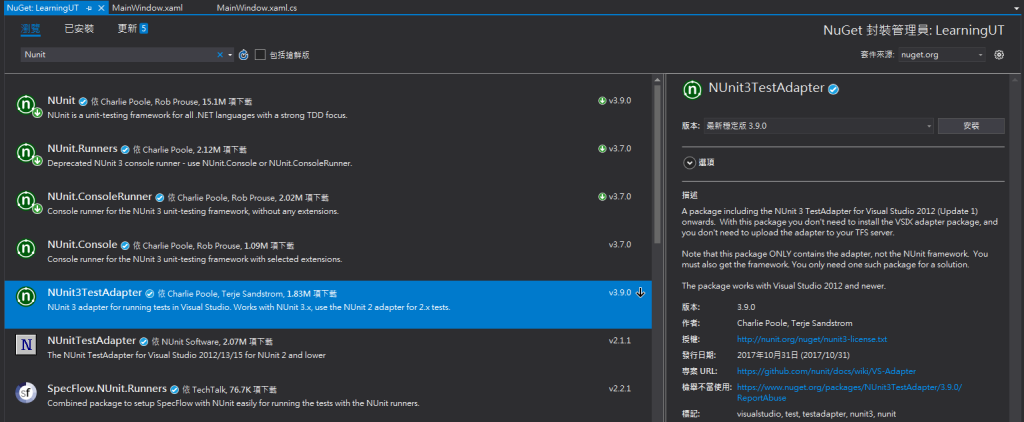Open the VS-Adapter project URL link
1024x422 pixels.
click(x=826, y=371)
